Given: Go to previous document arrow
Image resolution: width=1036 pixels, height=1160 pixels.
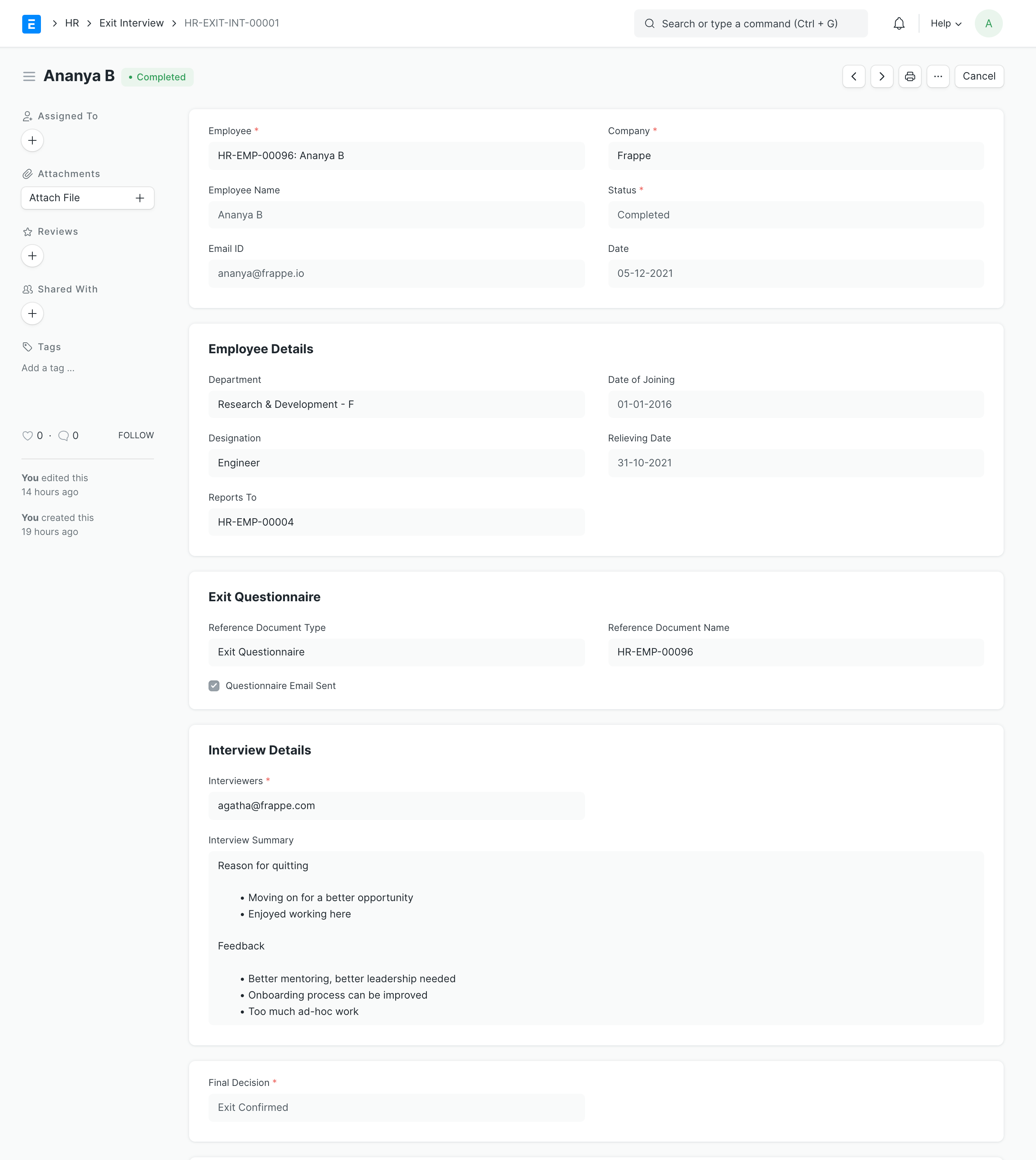Looking at the screenshot, I should tap(853, 76).
